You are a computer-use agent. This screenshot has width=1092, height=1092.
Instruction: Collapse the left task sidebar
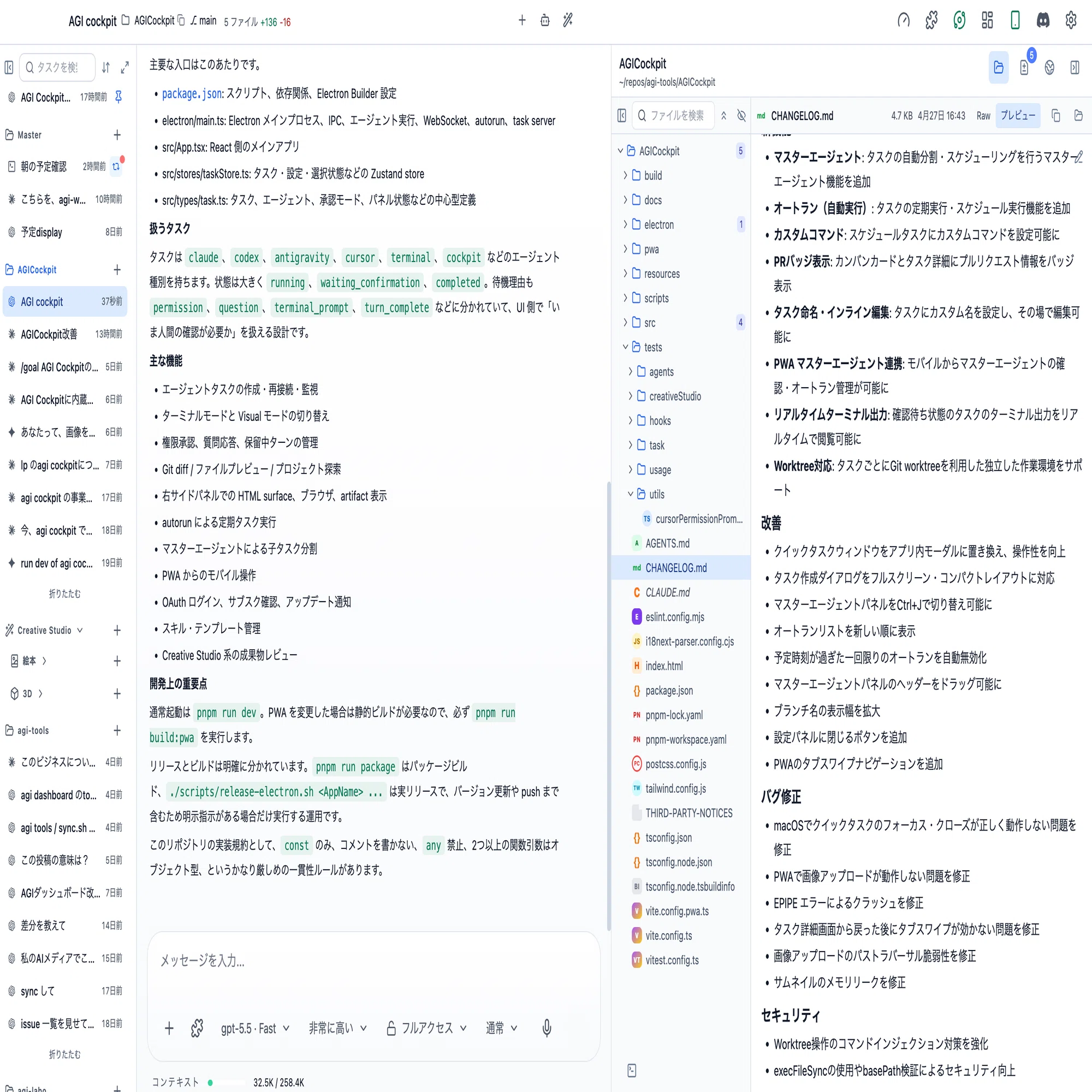(9, 68)
